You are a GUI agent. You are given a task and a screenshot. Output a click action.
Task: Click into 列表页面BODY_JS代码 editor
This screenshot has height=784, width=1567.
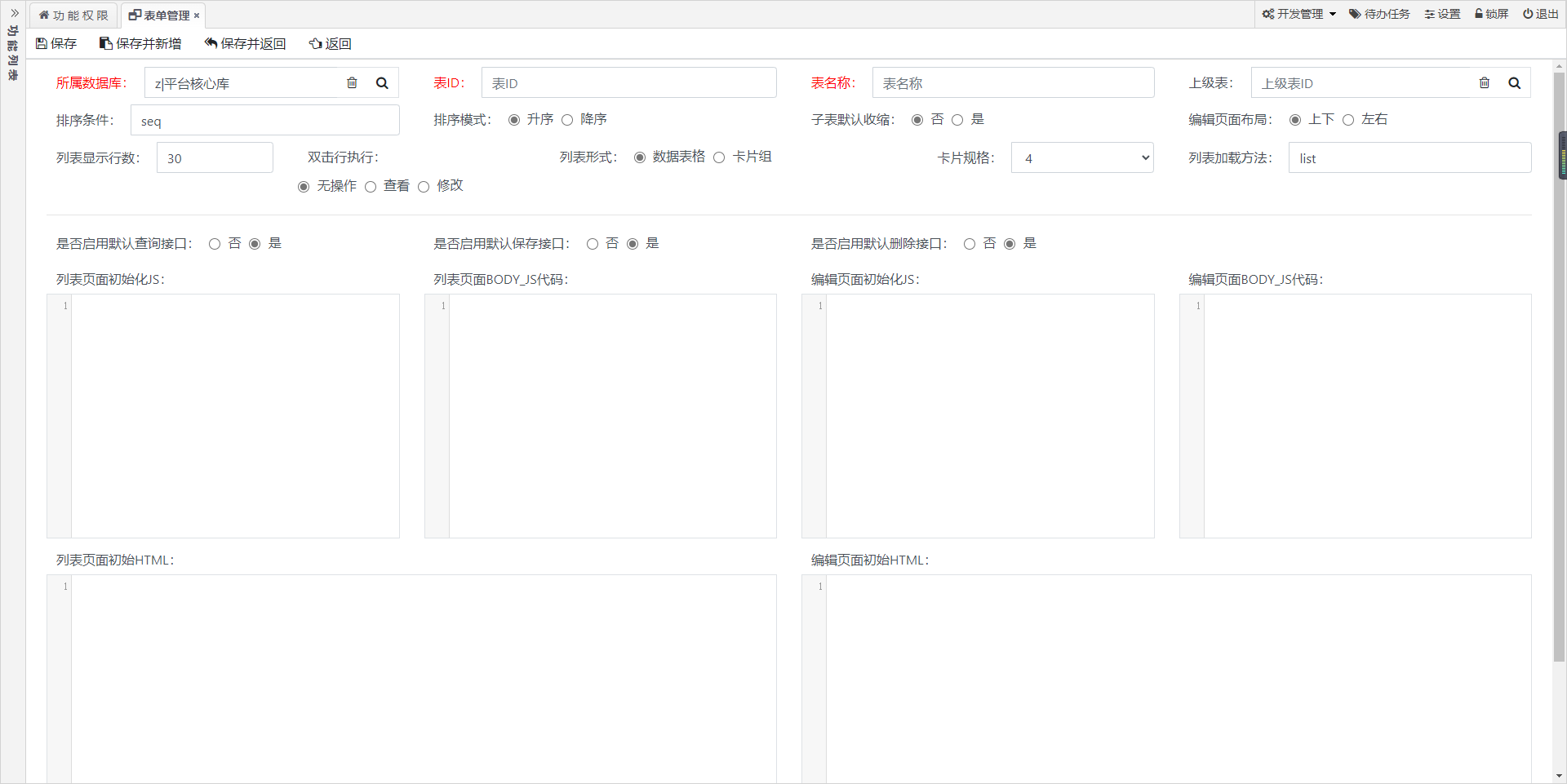pyautogui.click(x=601, y=416)
